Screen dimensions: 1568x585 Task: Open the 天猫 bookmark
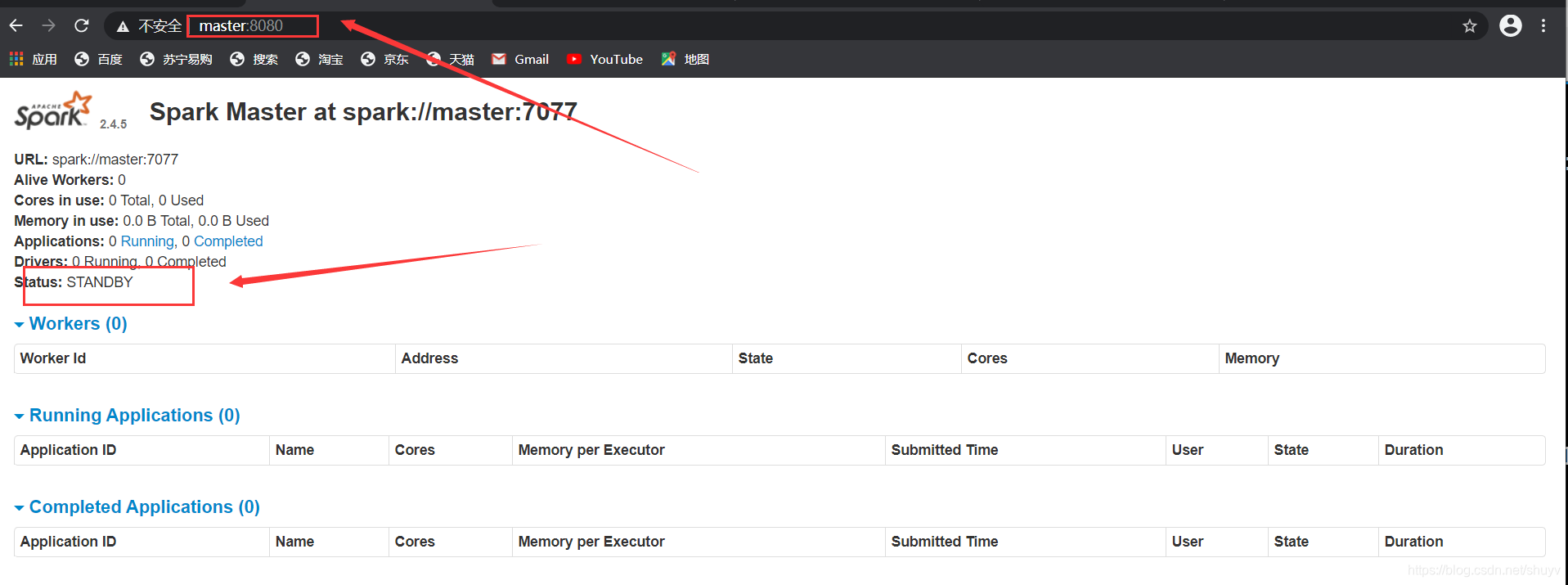click(450, 59)
